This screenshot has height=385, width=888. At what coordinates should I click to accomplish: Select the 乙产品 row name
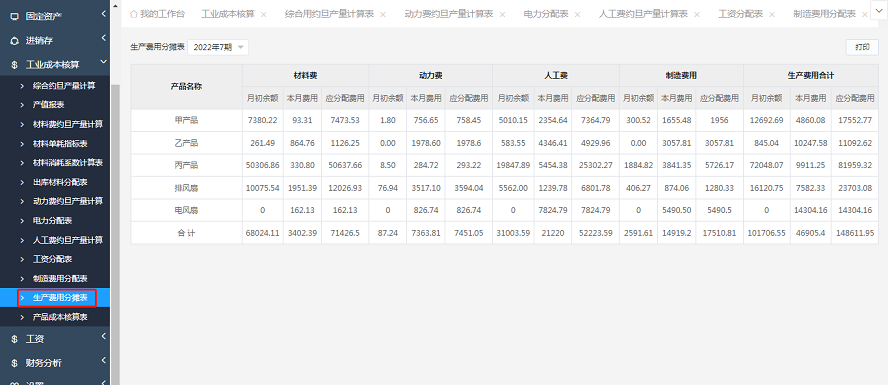pyautogui.click(x=187, y=143)
